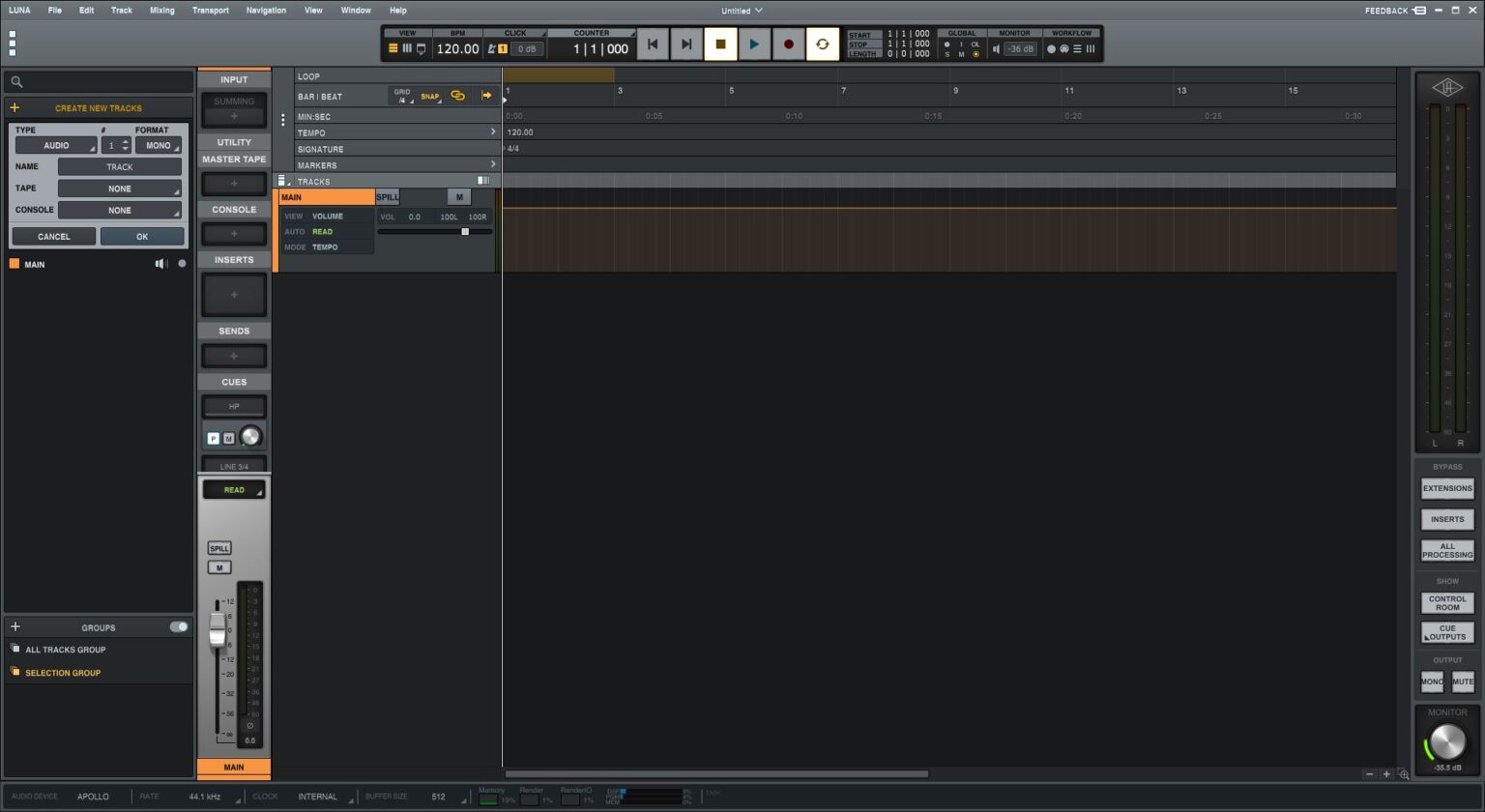Click OK to create the new track
The width and height of the screenshot is (1485, 812).
coord(142,236)
